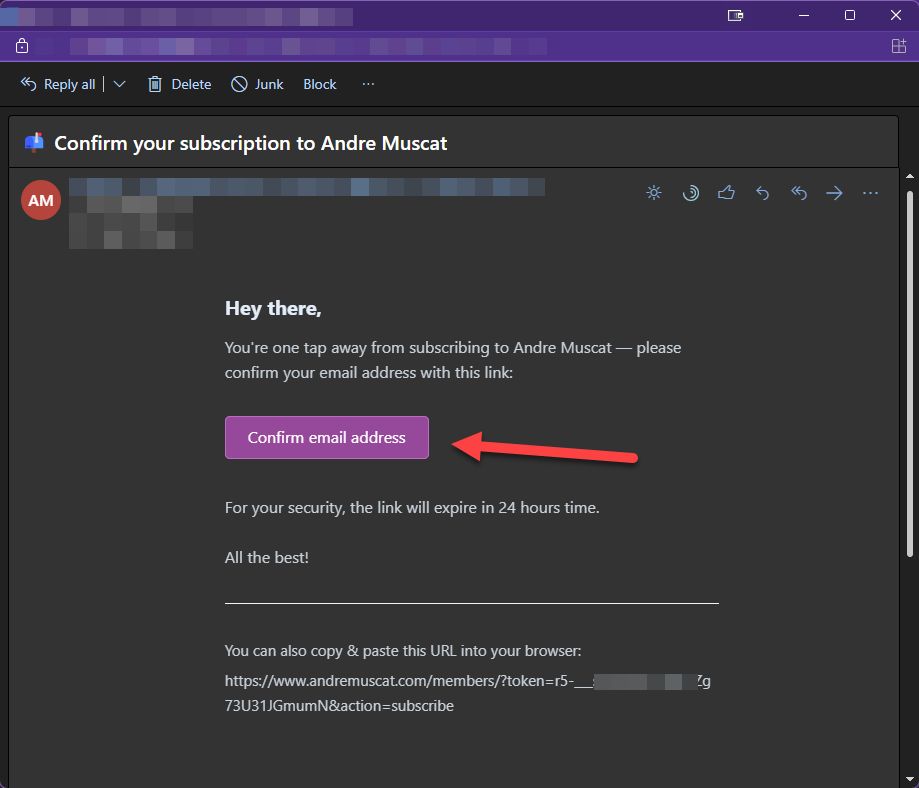Open the andremuscat.com subscribe URL link
Viewport: 919px width, 788px height.
[x=467, y=693]
